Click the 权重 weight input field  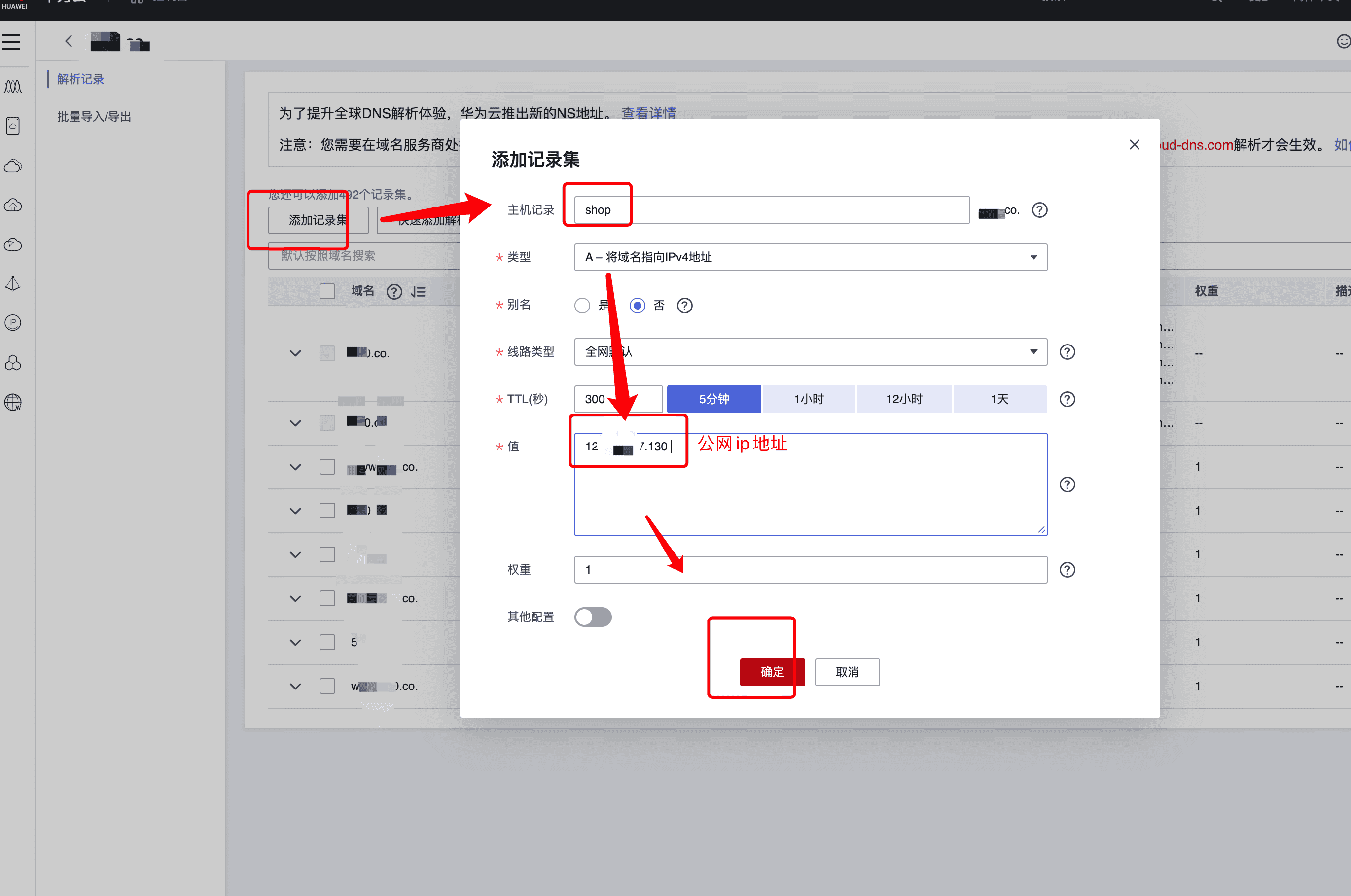click(x=810, y=570)
